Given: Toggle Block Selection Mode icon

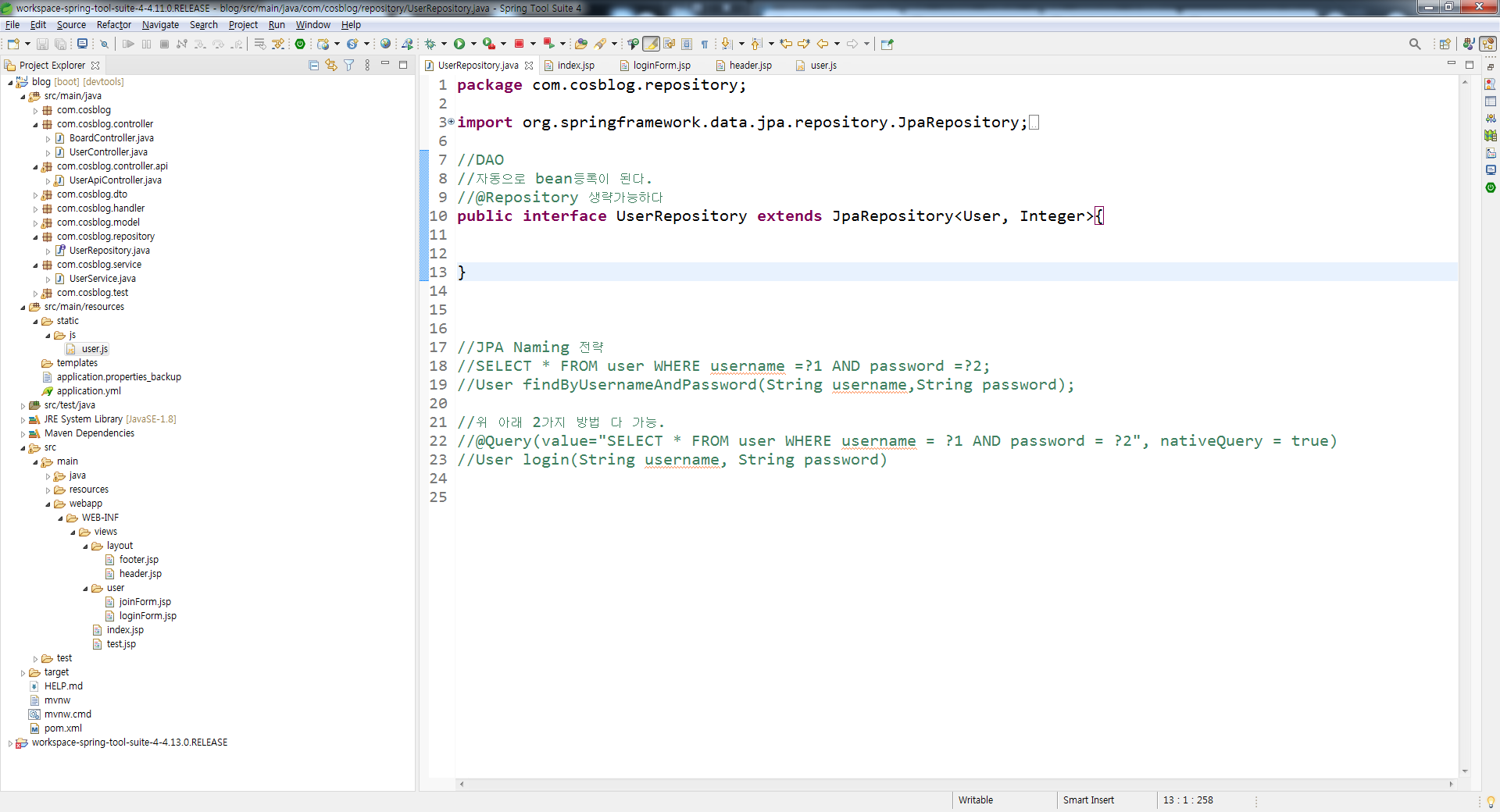Looking at the screenshot, I should click(687, 45).
